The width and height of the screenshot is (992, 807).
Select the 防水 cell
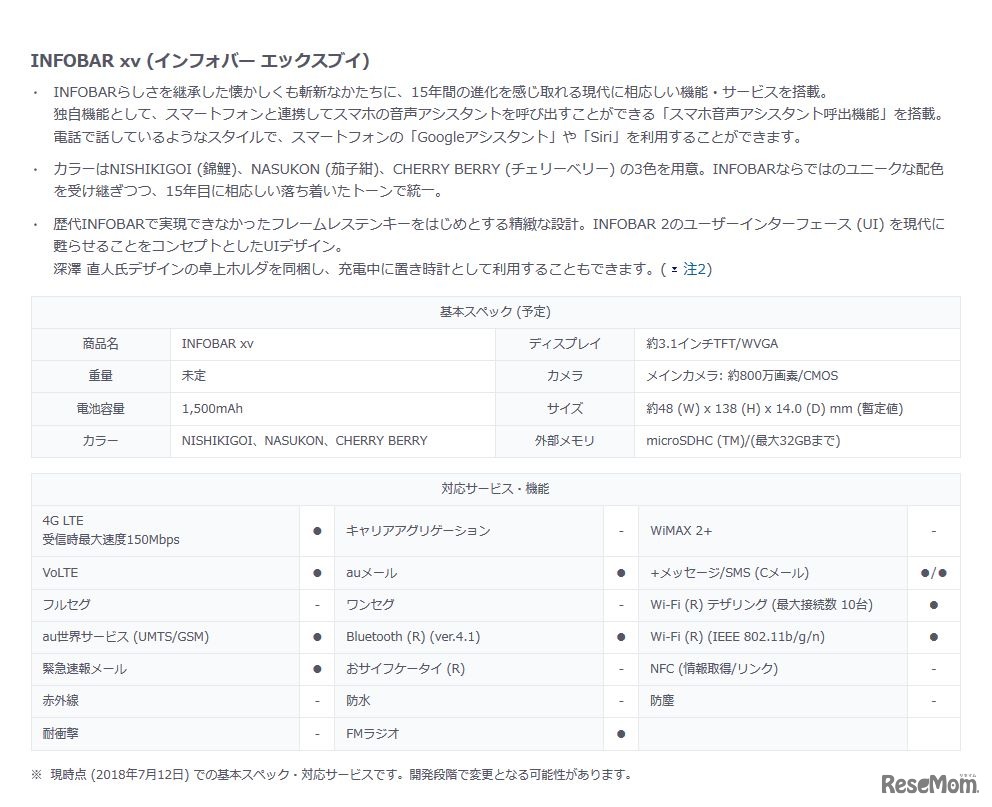pos(469,701)
